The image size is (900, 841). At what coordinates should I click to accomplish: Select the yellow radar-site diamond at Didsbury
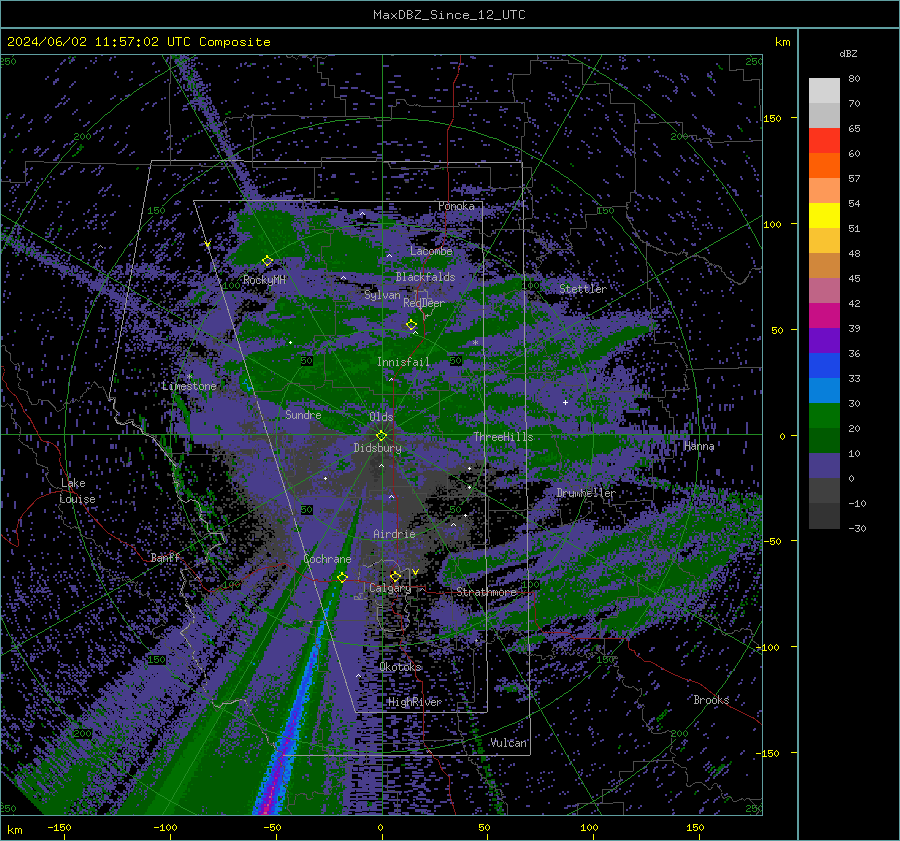click(381, 435)
